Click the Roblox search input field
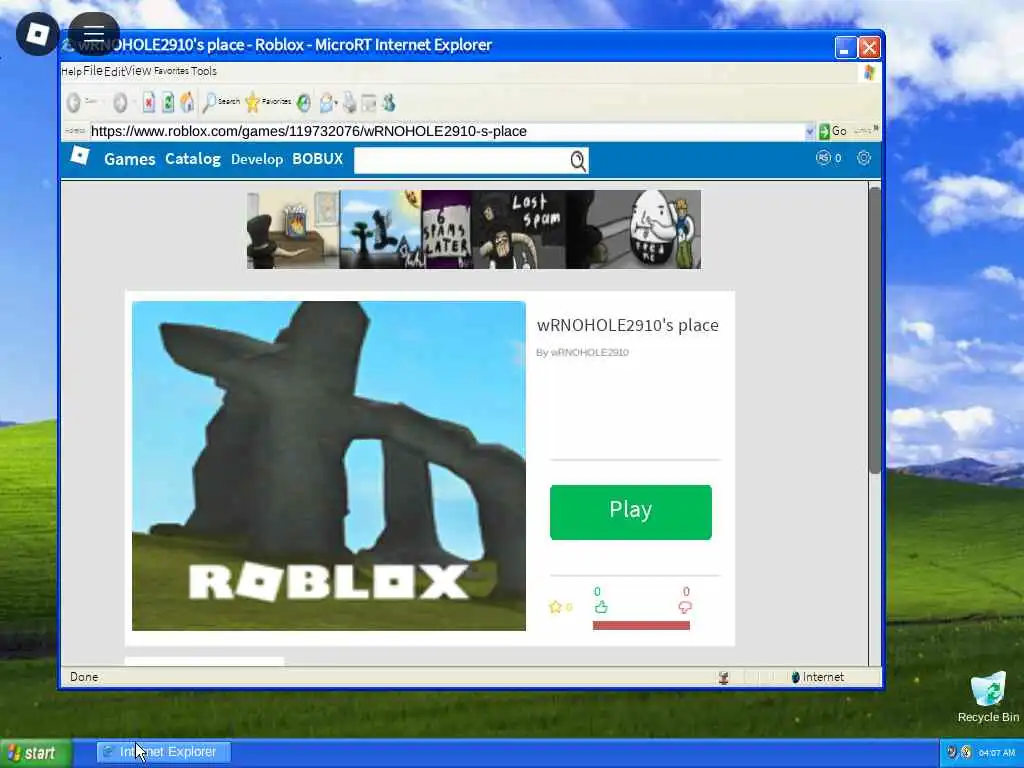 (462, 161)
